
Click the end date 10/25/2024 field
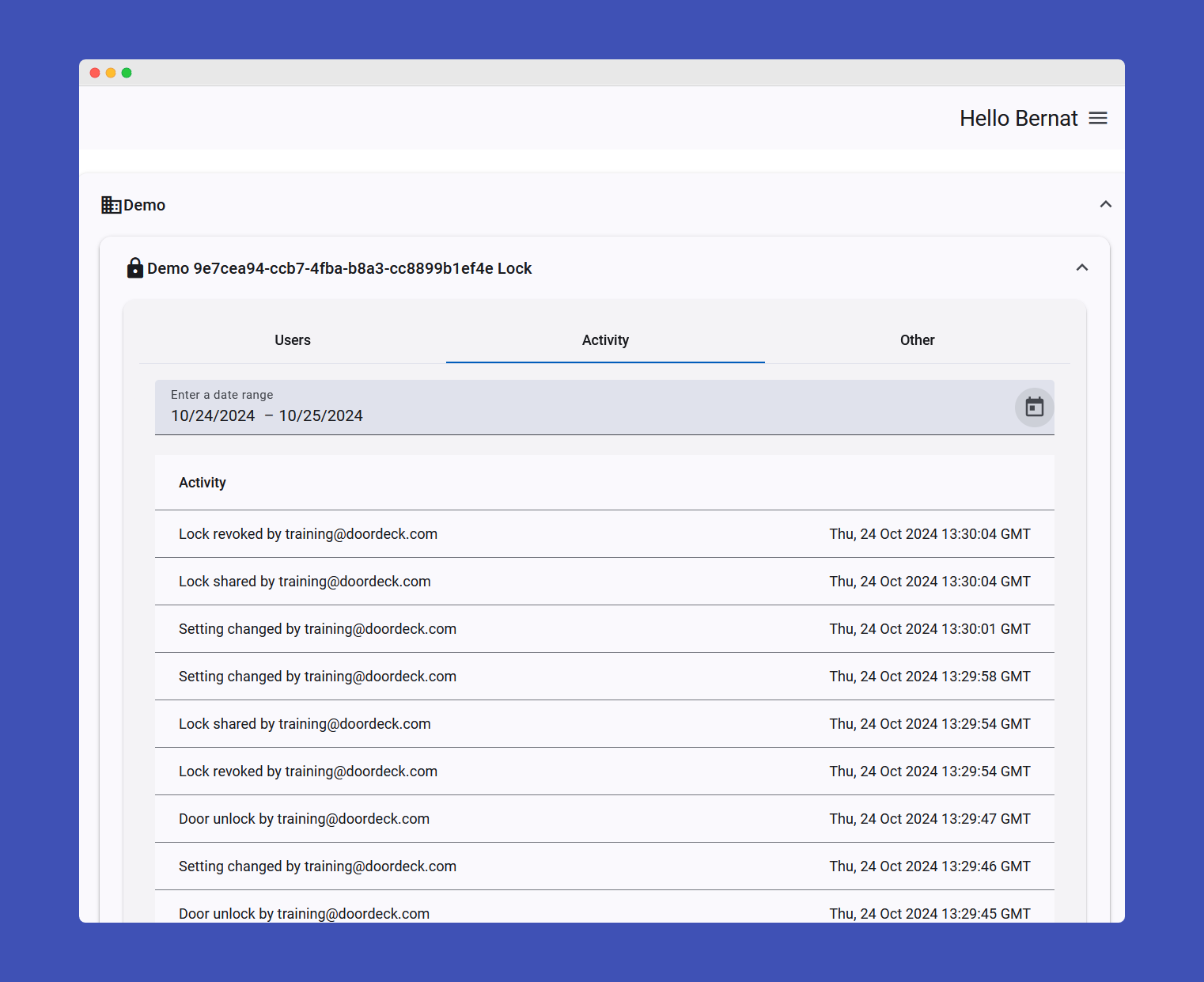[x=320, y=416]
